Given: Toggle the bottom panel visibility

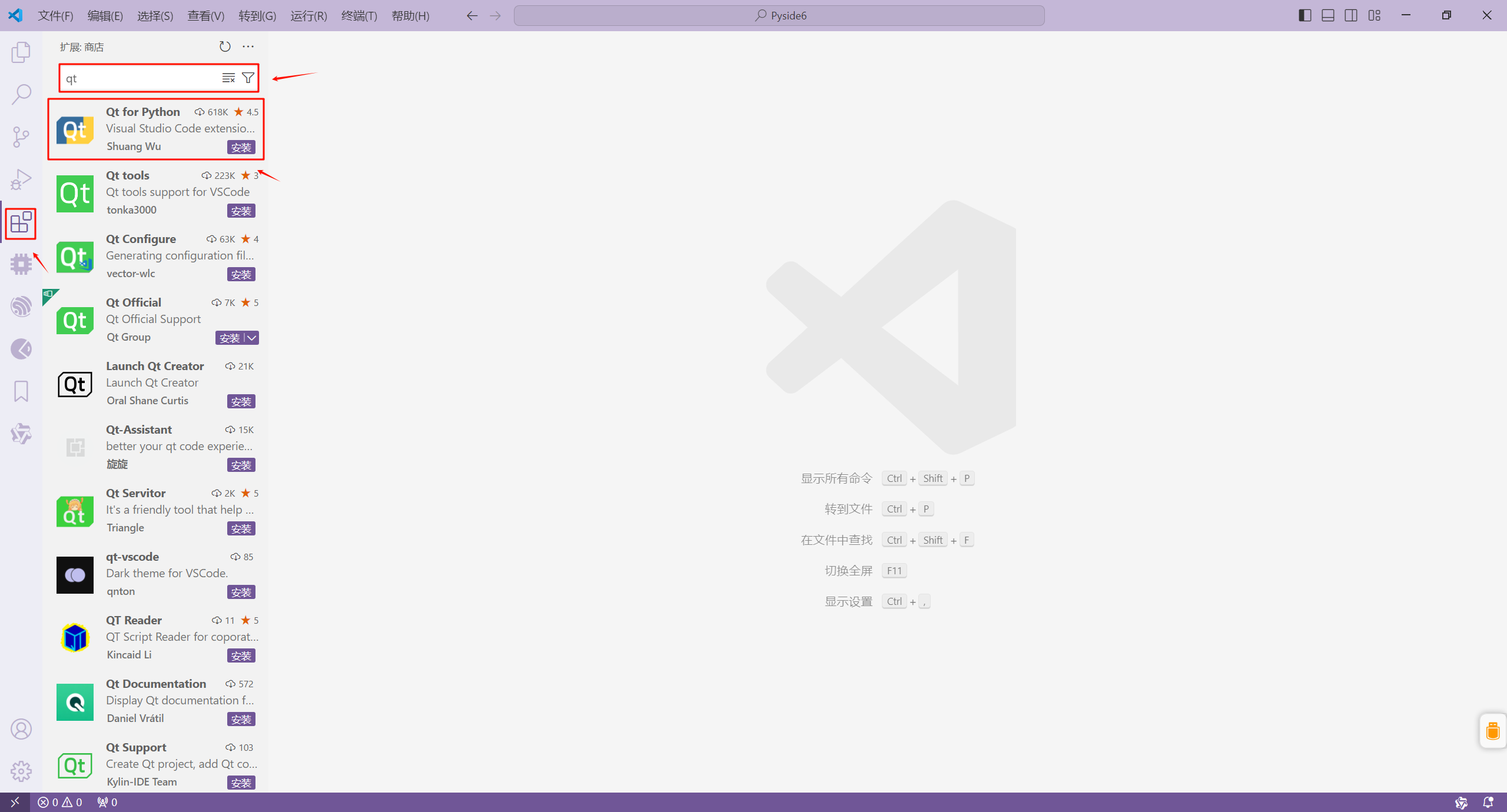Looking at the screenshot, I should [1327, 15].
